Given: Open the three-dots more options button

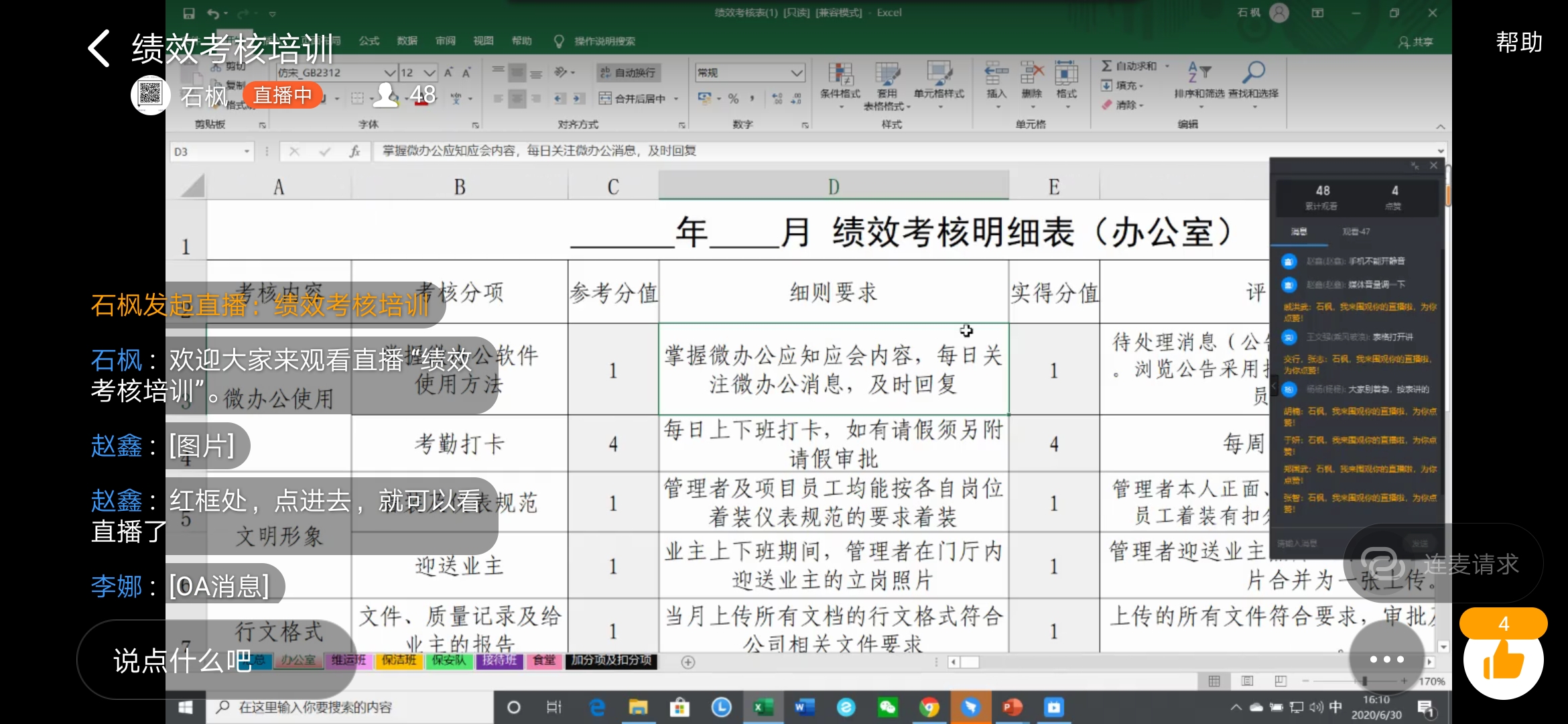Looking at the screenshot, I should pyautogui.click(x=1386, y=659).
